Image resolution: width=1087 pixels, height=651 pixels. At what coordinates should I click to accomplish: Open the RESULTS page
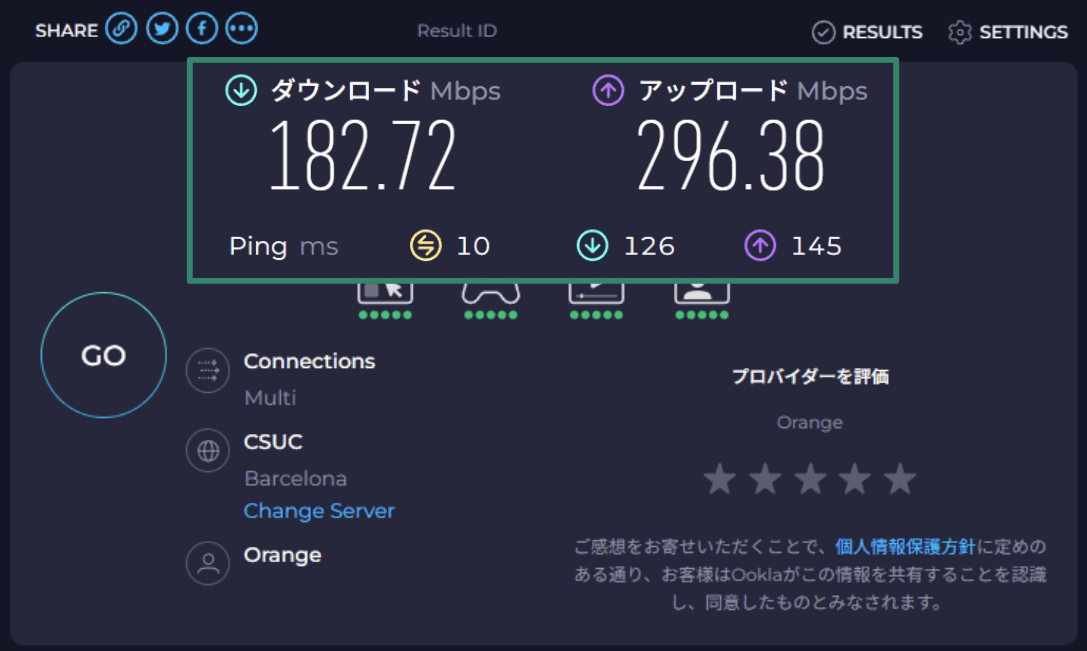[868, 31]
